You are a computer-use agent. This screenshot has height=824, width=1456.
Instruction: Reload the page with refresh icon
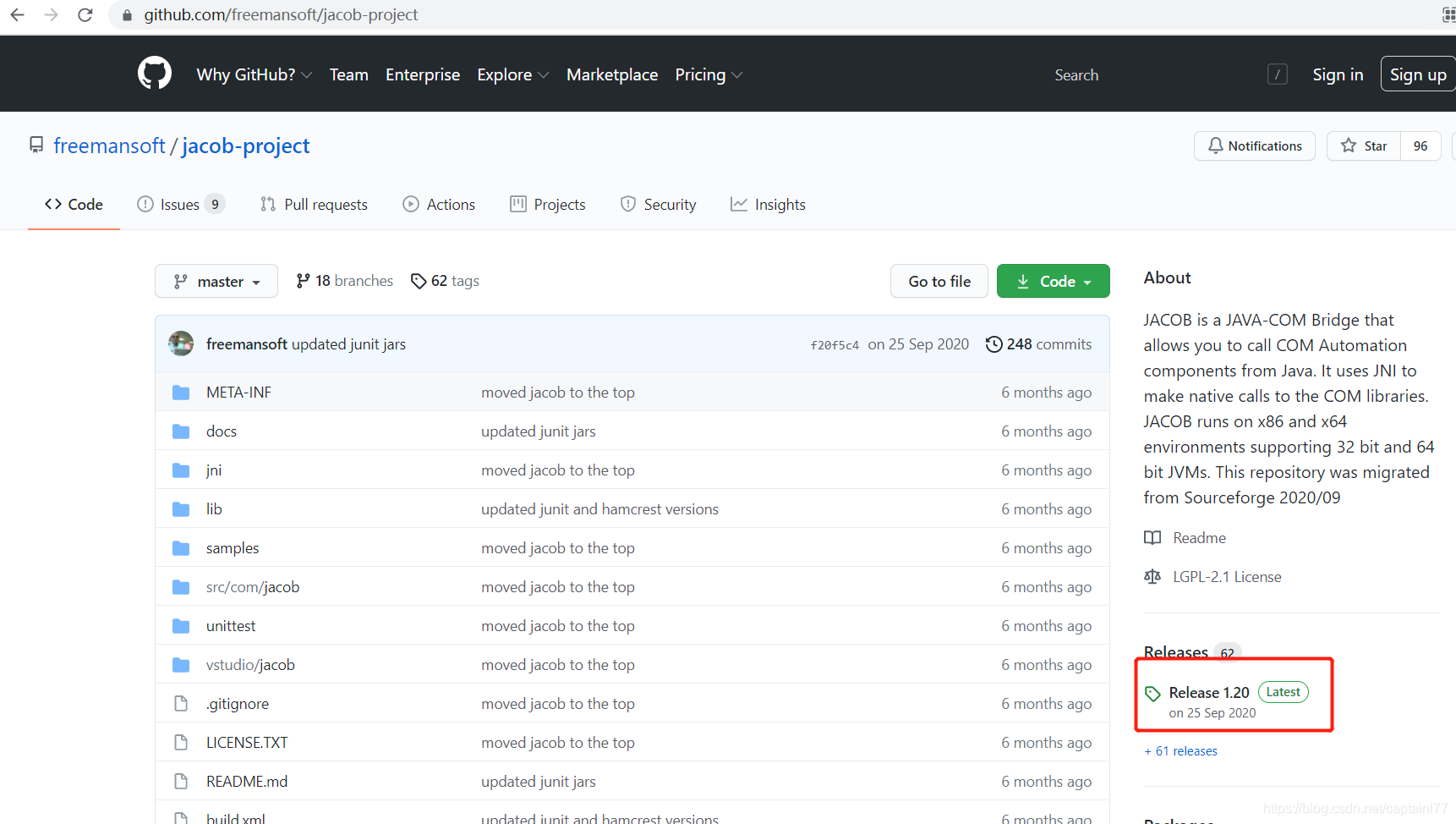85,14
